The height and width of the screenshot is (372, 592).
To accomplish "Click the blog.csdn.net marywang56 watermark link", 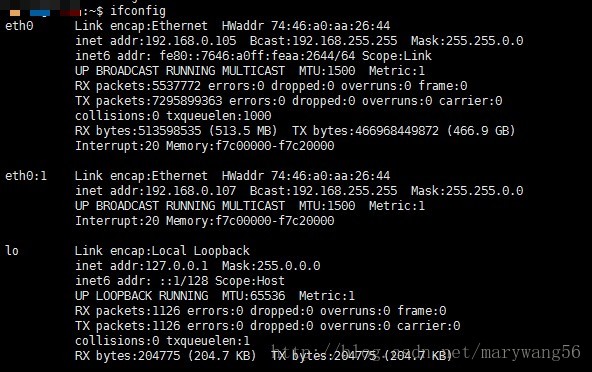I will (426, 352).
